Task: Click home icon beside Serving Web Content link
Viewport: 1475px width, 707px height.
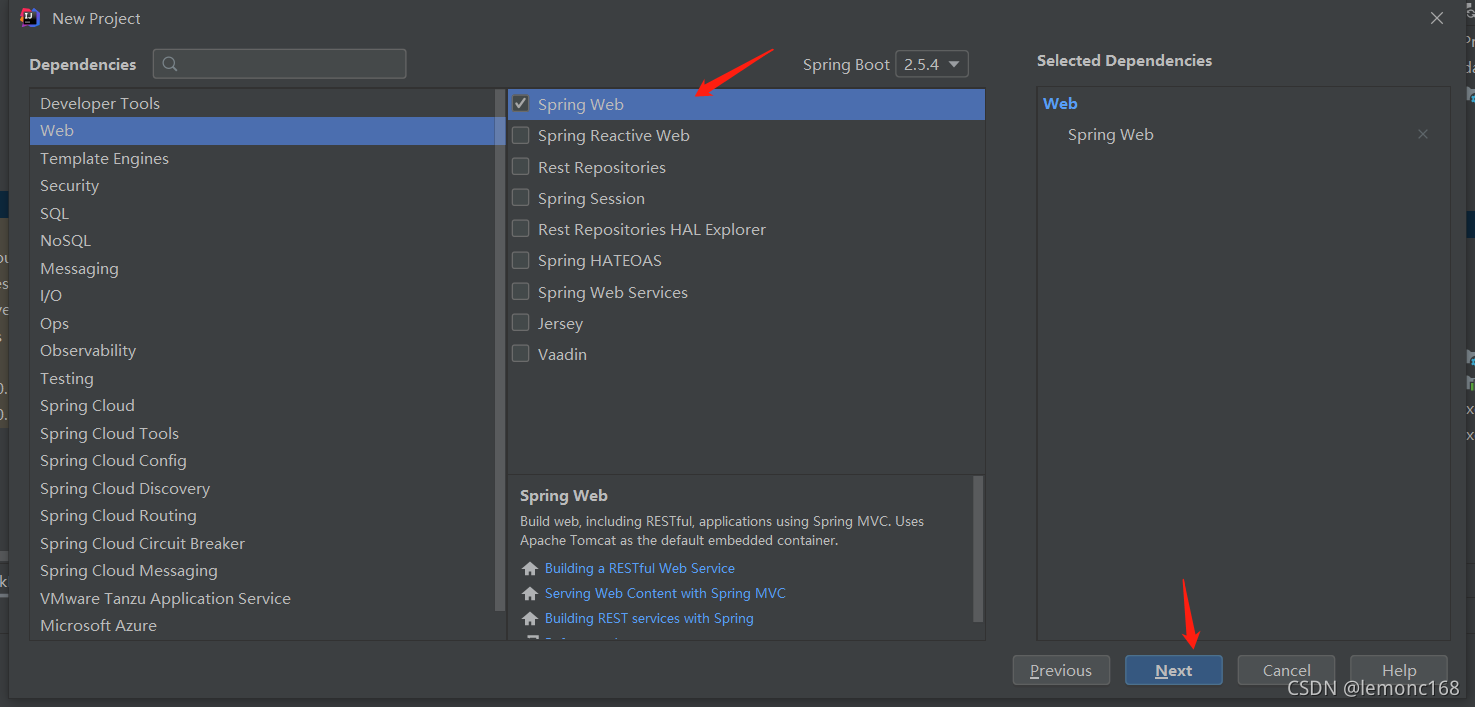Action: tap(530, 594)
